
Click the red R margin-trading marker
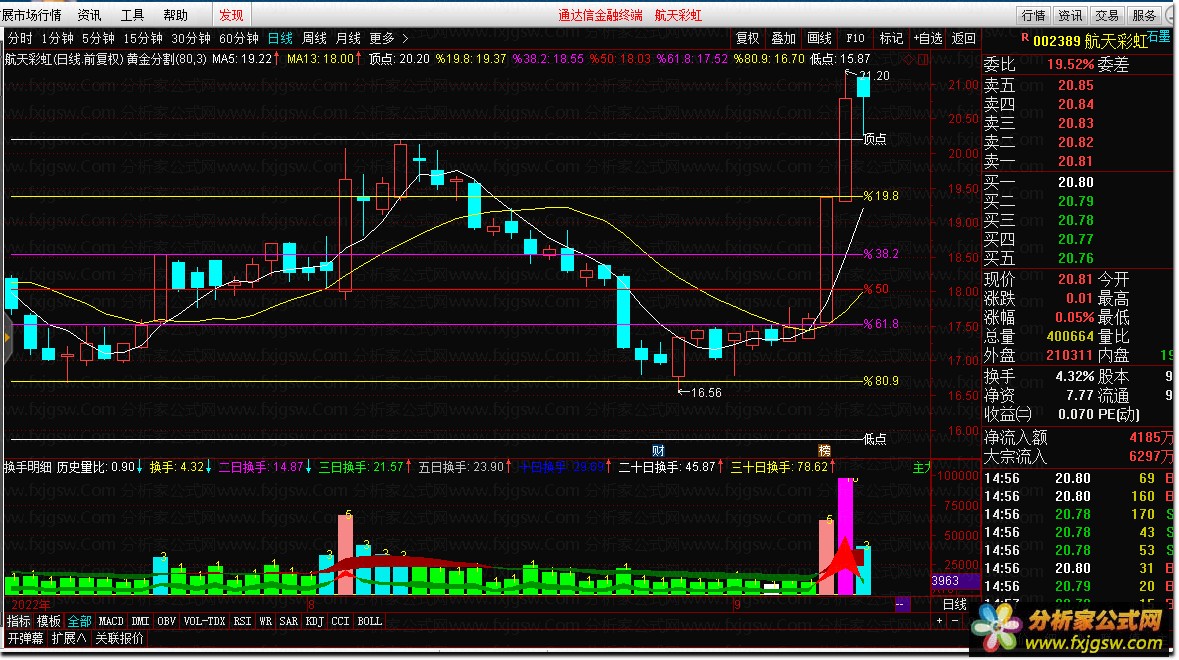point(1025,37)
